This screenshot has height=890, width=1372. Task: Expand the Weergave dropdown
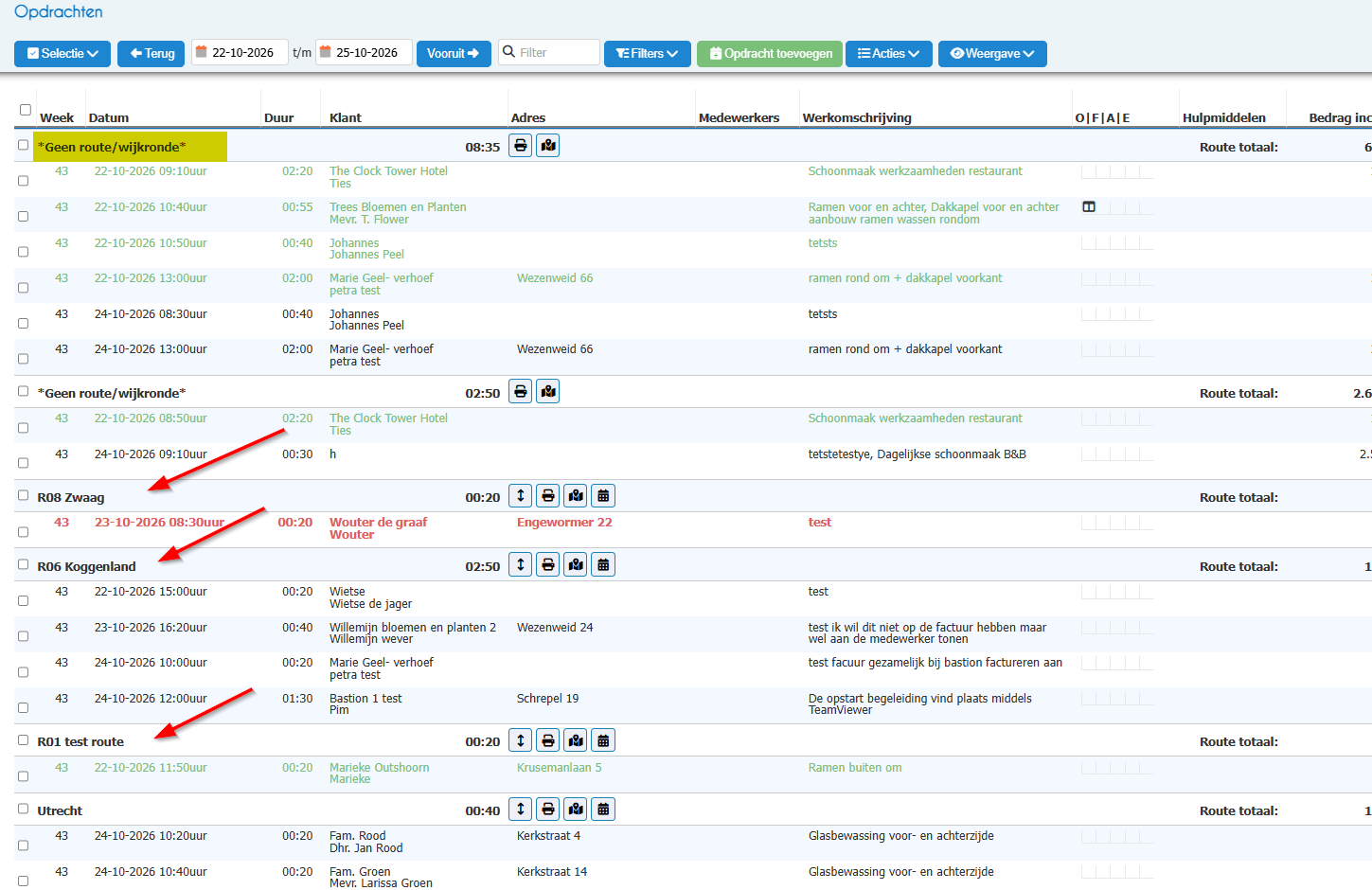tap(992, 54)
